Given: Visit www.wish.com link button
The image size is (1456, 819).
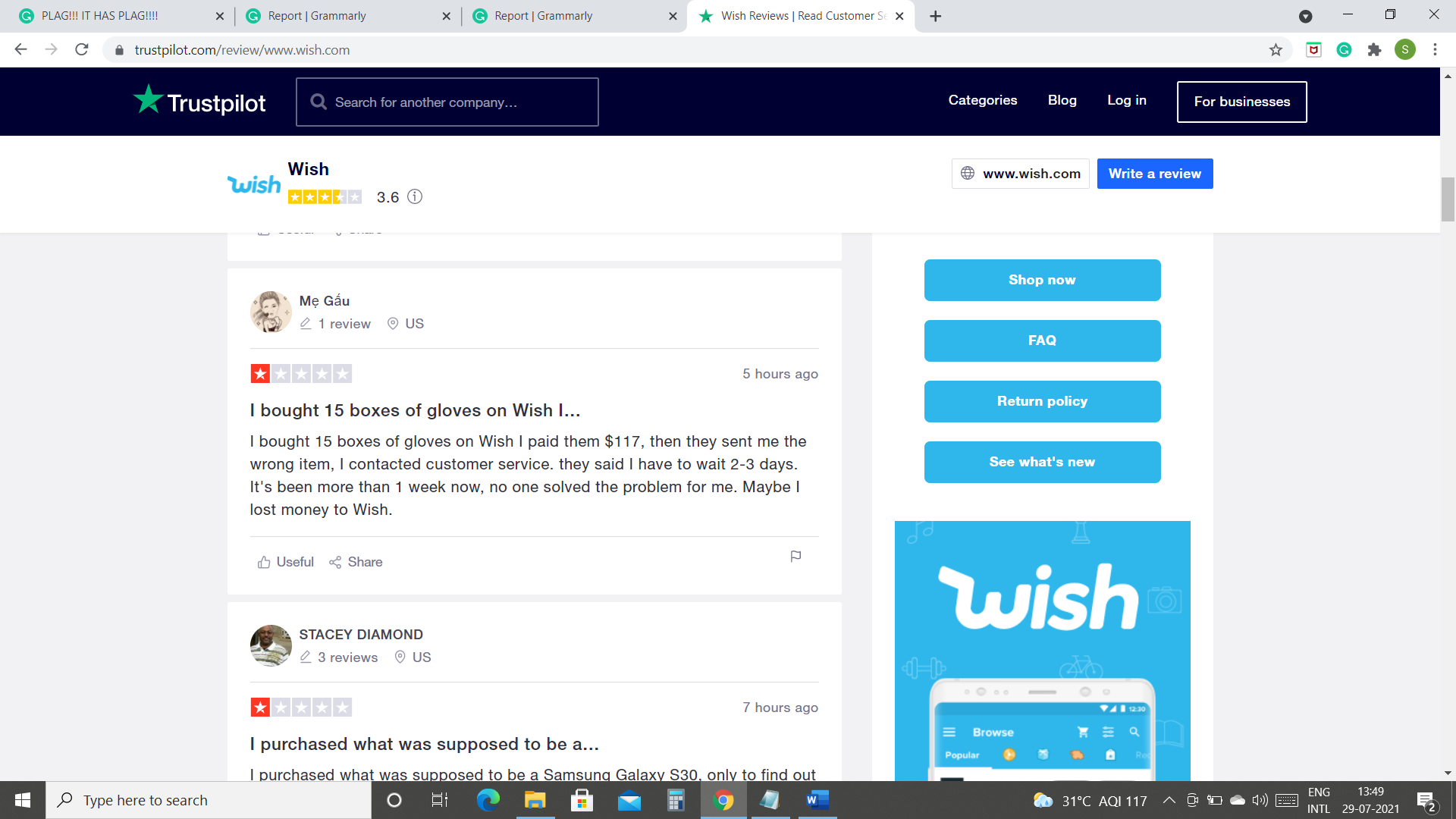Looking at the screenshot, I should pyautogui.click(x=1020, y=174).
